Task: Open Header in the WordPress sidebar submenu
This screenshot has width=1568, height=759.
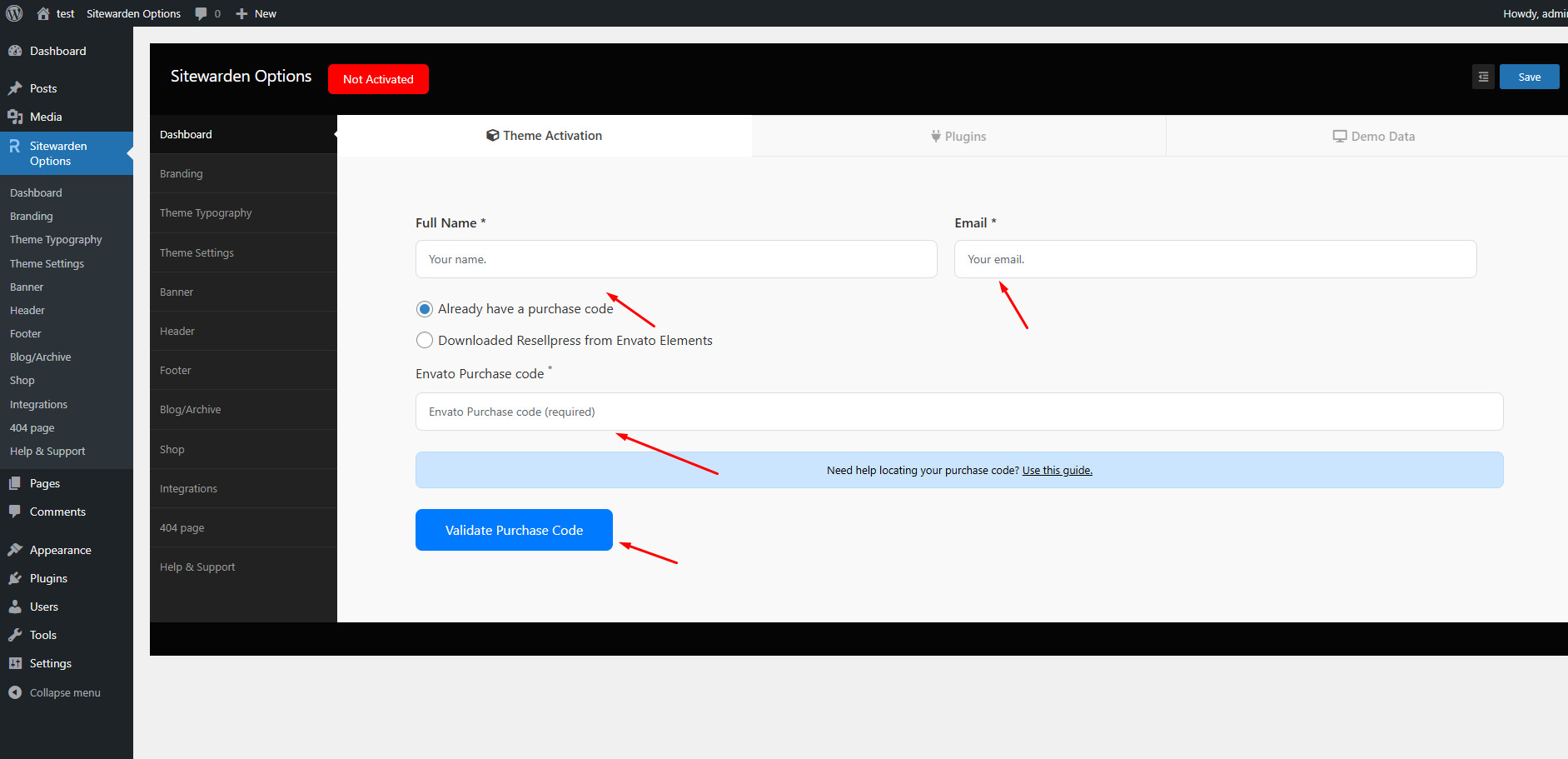Action: coord(67,310)
